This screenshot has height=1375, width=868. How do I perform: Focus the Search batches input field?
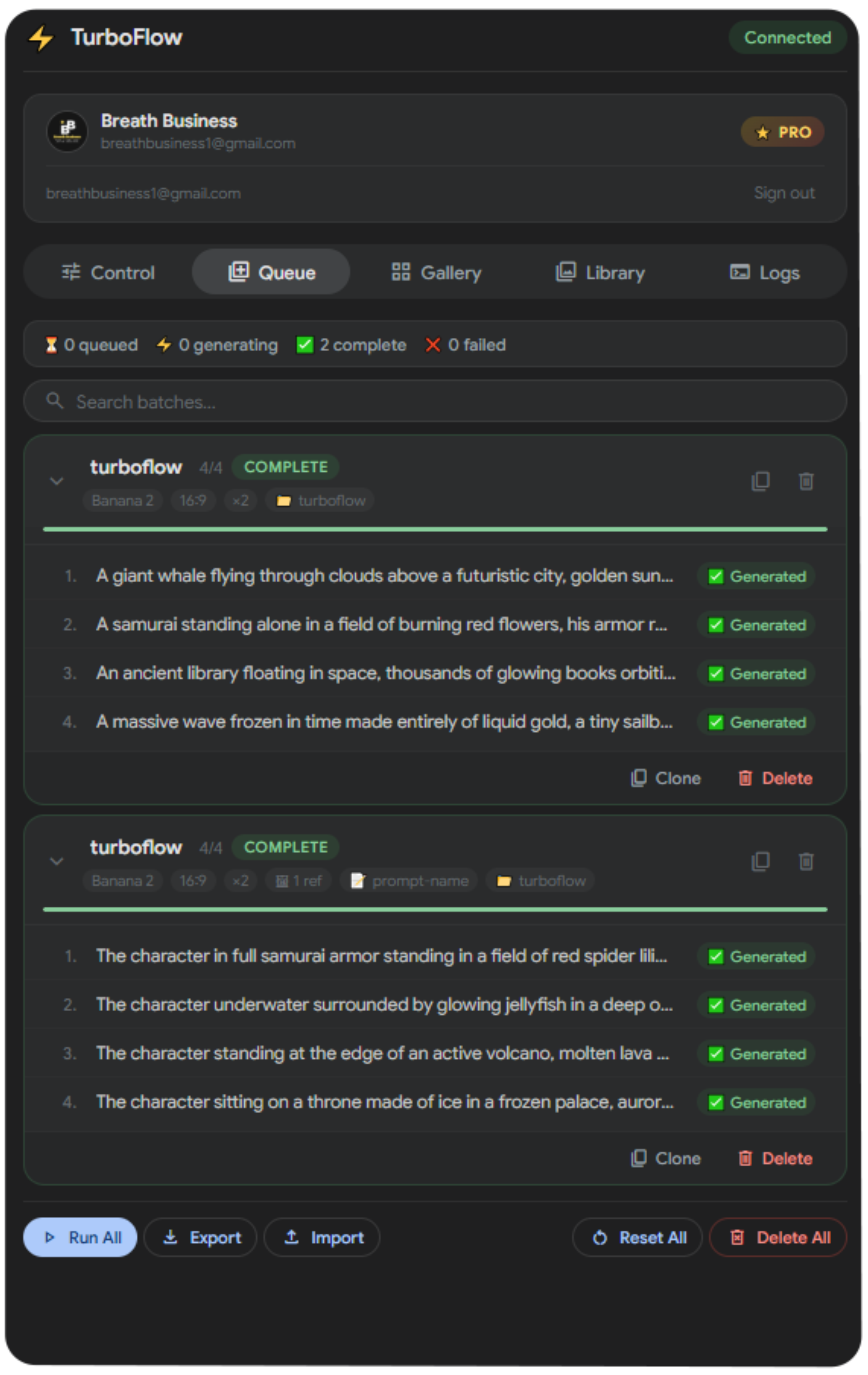pos(435,402)
